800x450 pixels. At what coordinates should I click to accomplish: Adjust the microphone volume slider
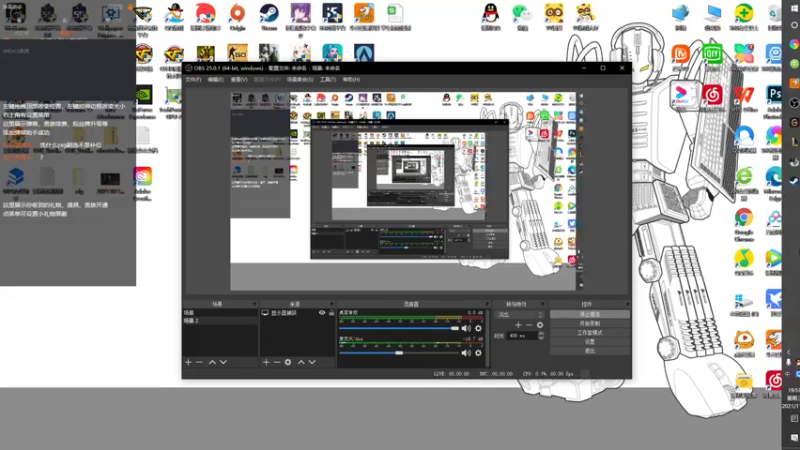coord(399,353)
